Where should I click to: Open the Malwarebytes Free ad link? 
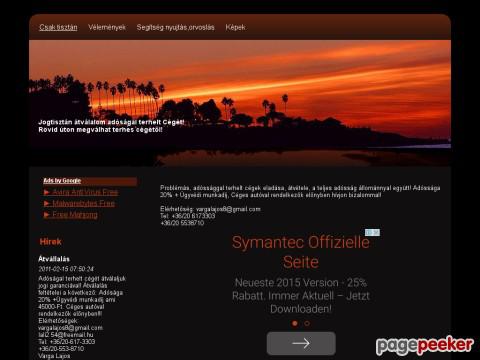click(83, 203)
